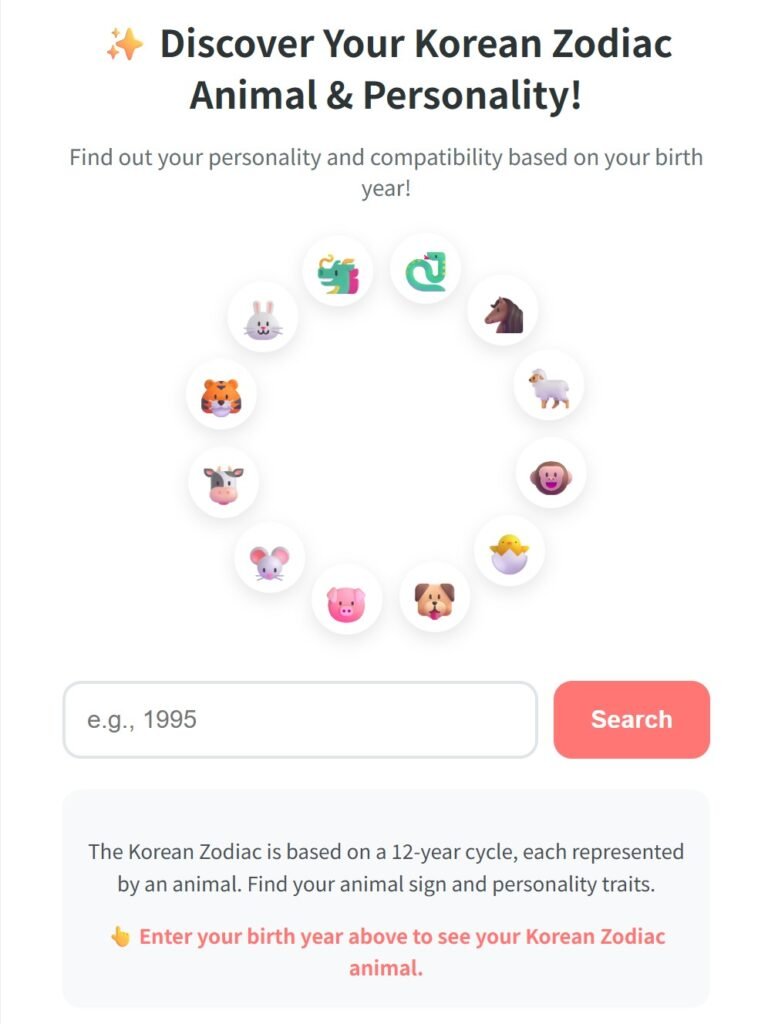
Task: Choose the Sheep zodiac icon
Action: click(x=547, y=388)
